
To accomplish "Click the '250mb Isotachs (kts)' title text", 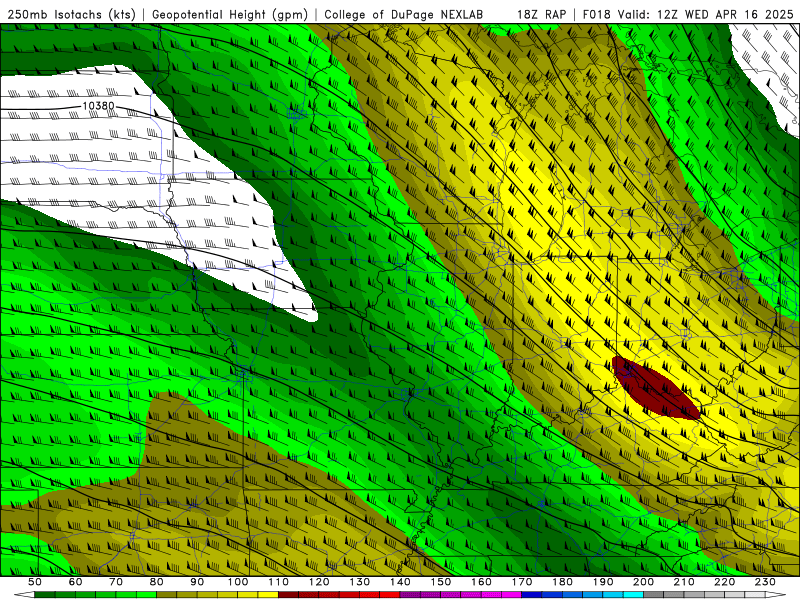I will [71, 14].
